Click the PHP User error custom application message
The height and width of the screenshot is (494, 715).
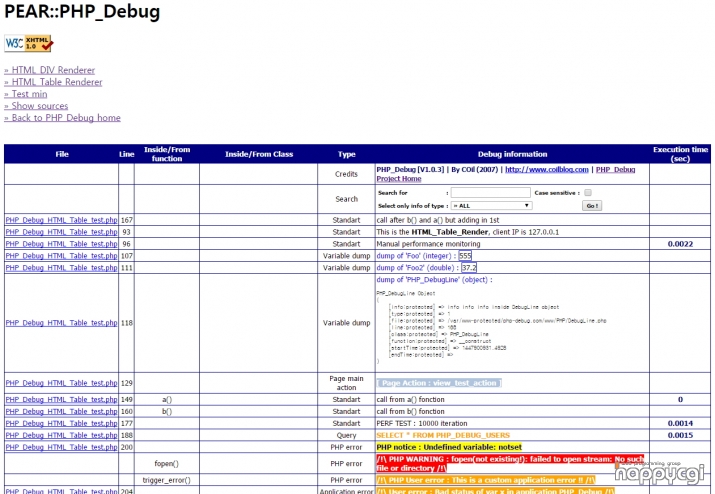pyautogui.click(x=486, y=480)
